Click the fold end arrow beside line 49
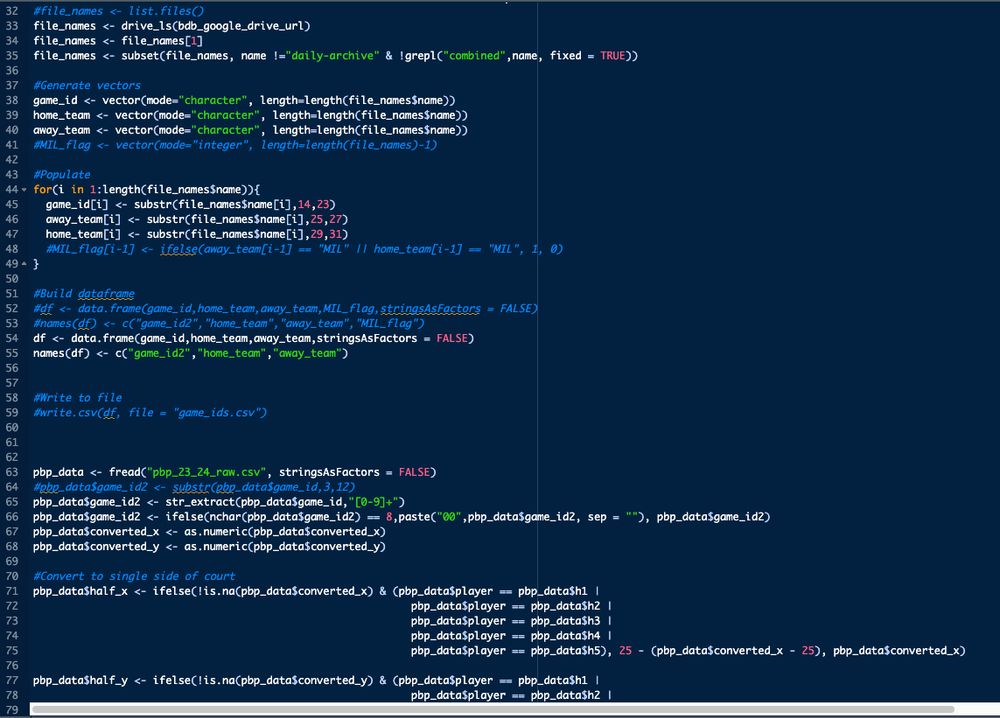 coord(24,264)
